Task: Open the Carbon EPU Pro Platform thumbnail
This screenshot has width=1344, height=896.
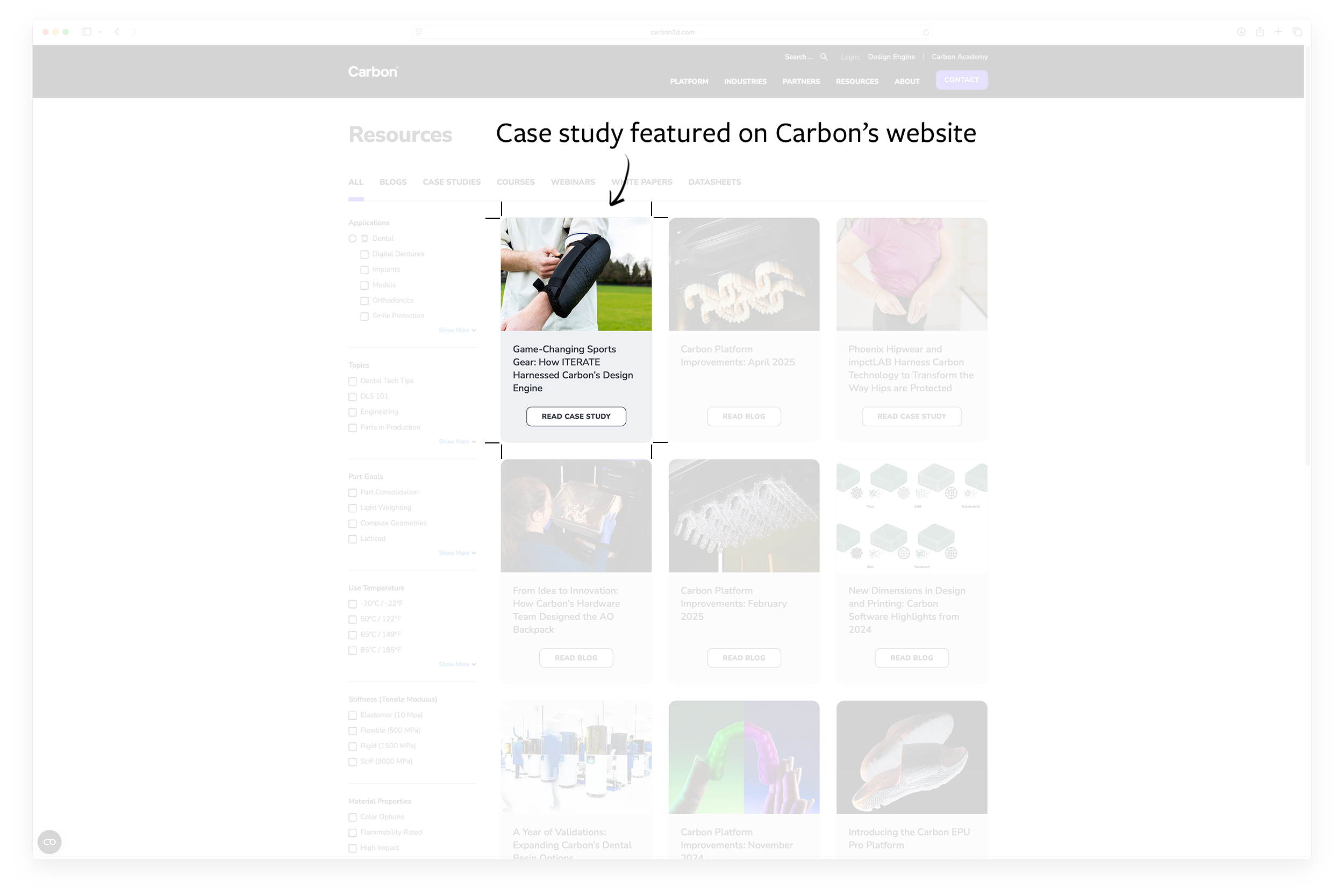Action: coord(911,757)
